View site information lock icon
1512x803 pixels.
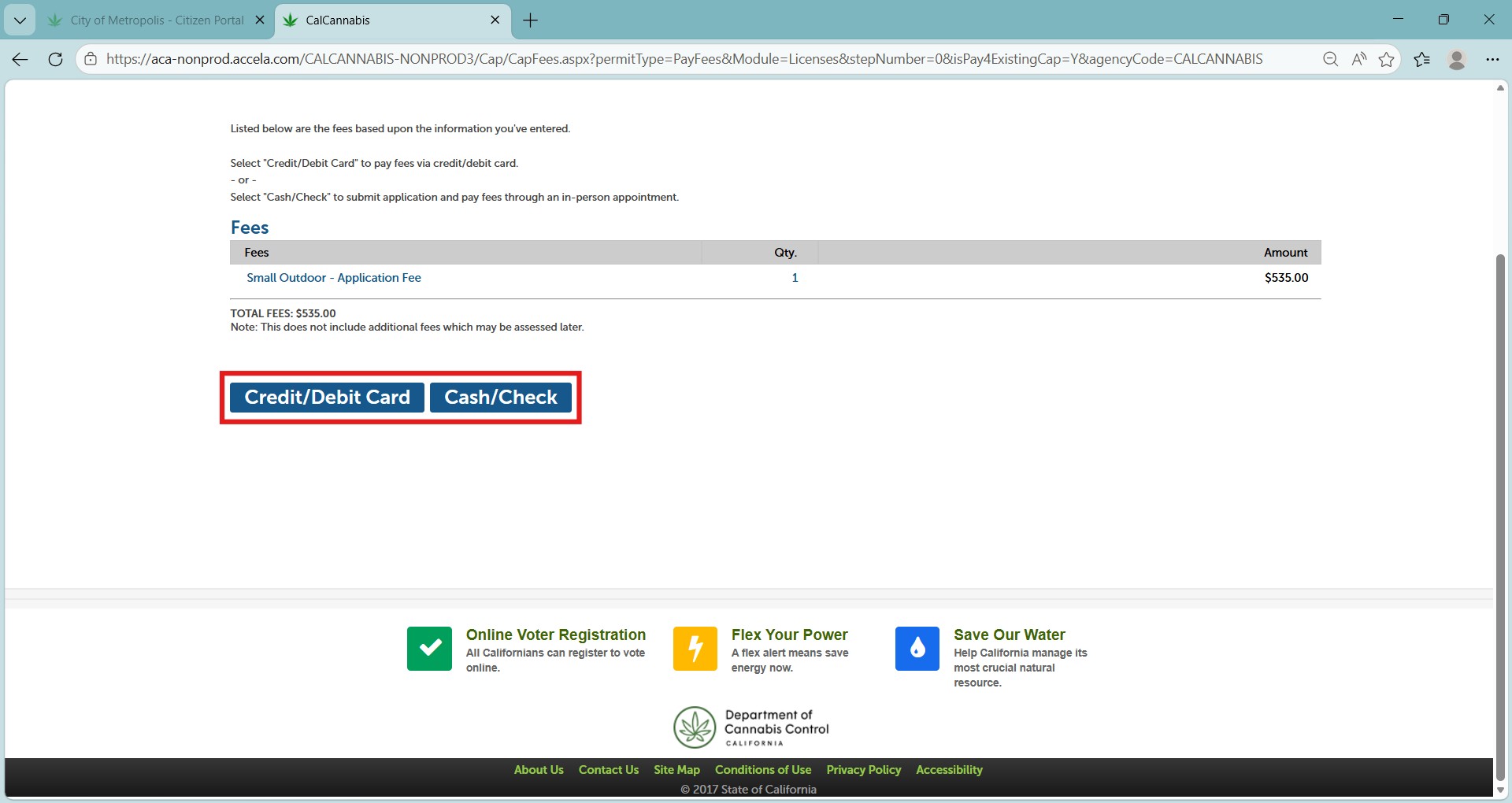(x=91, y=59)
